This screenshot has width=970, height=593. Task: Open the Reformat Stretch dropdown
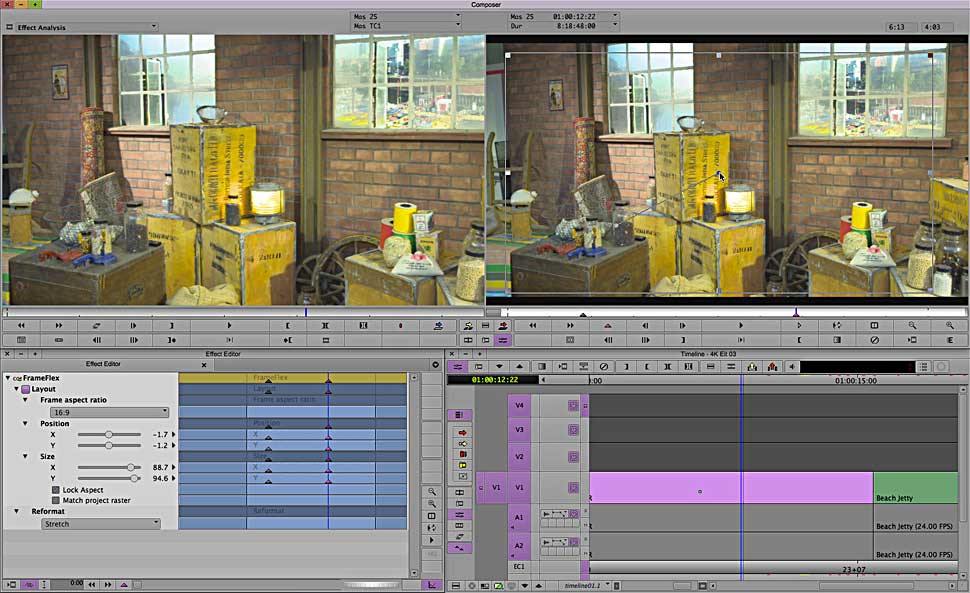[100, 523]
